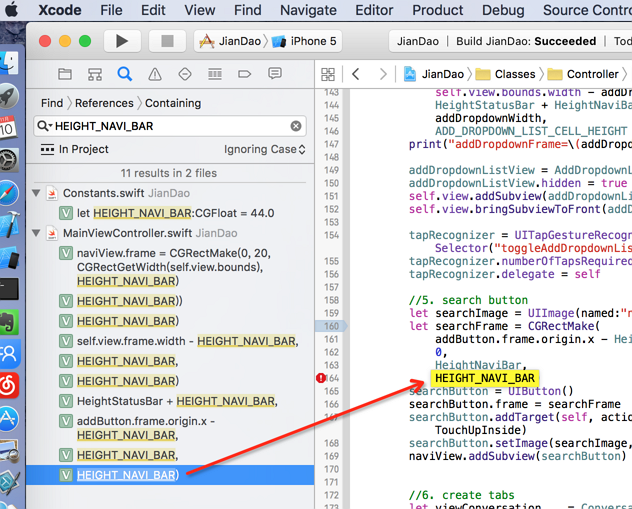Open Safari from the Dock
The image size is (632, 509).
click(9, 193)
